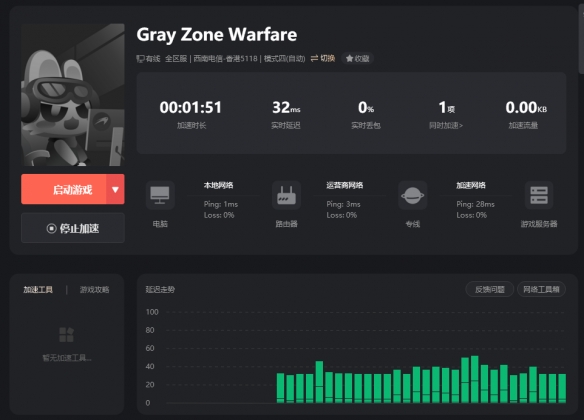Image resolution: width=584 pixels, height=420 pixels.
Task: Click the 专线 planet dedicated line icon
Action: click(x=413, y=195)
